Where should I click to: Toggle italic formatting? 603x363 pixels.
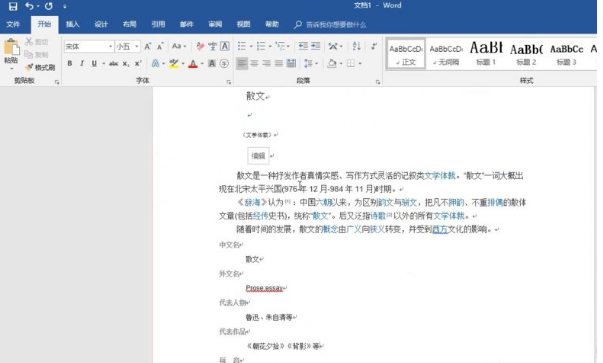tap(82, 63)
